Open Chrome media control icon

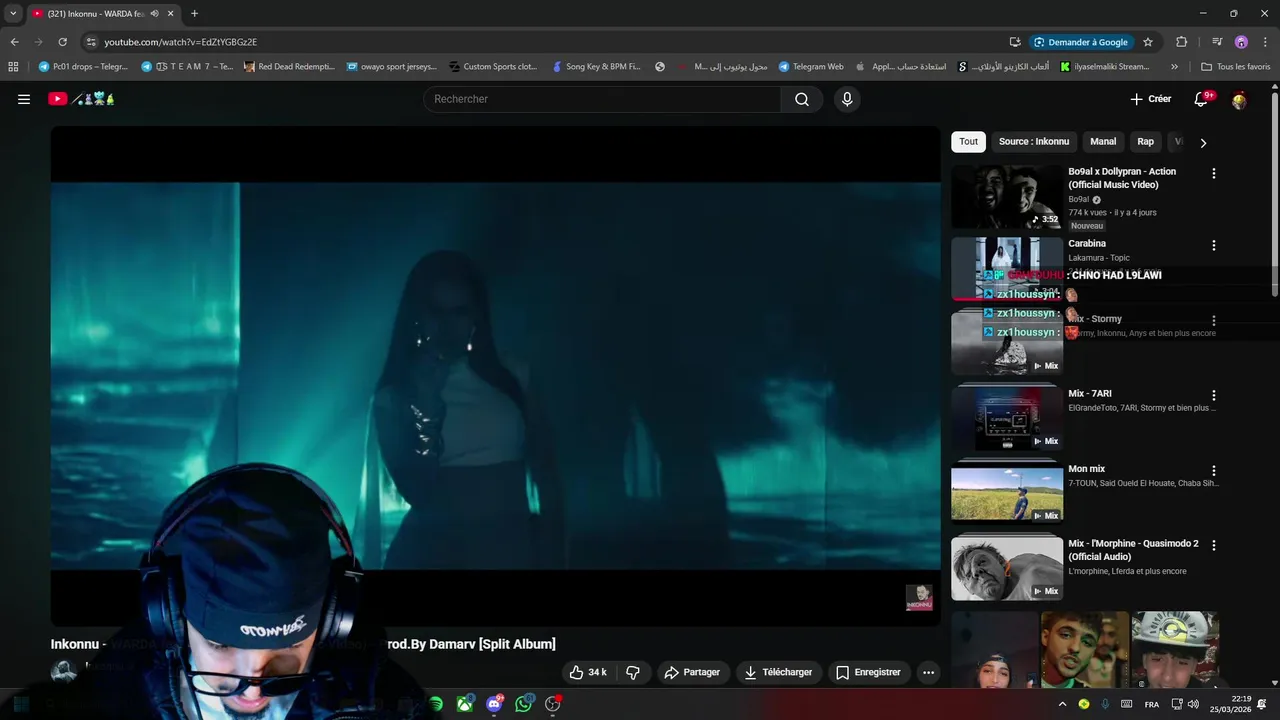click(1217, 42)
